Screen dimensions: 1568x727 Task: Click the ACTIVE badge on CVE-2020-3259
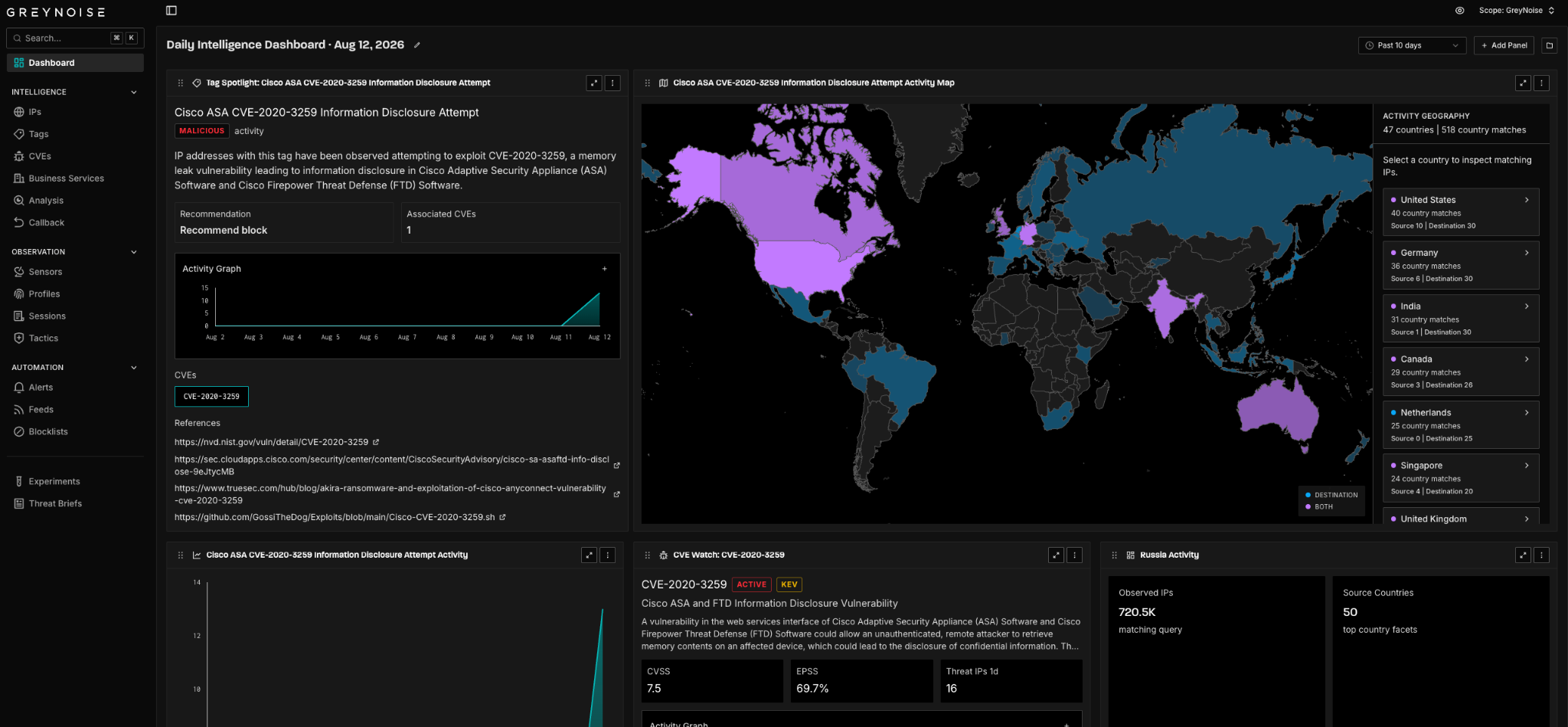752,585
